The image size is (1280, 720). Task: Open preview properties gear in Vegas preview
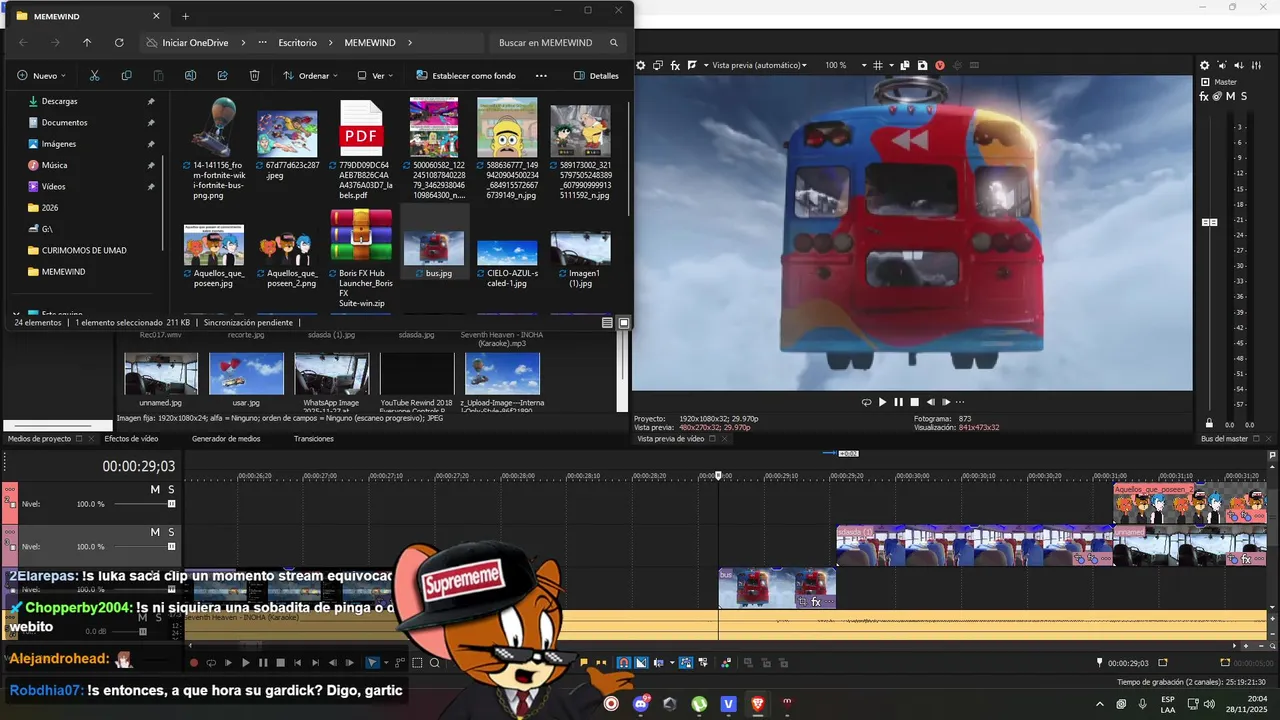pos(641,65)
